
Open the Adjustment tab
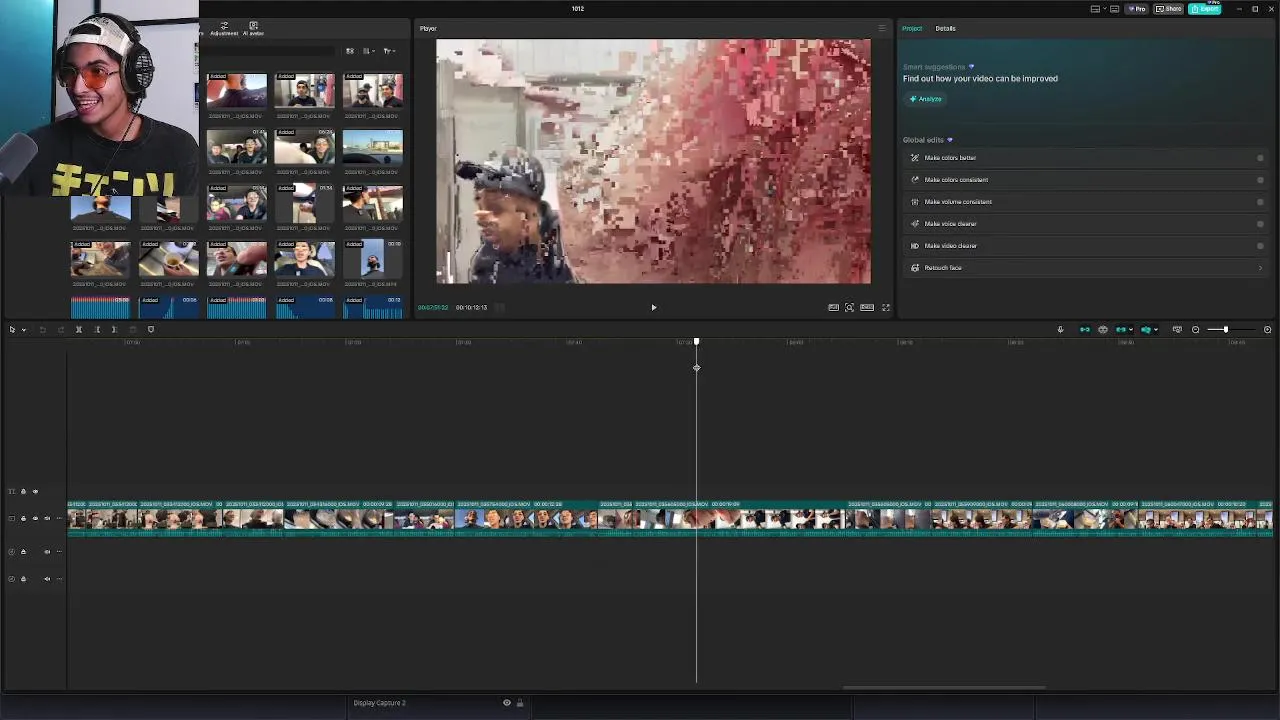click(224, 29)
